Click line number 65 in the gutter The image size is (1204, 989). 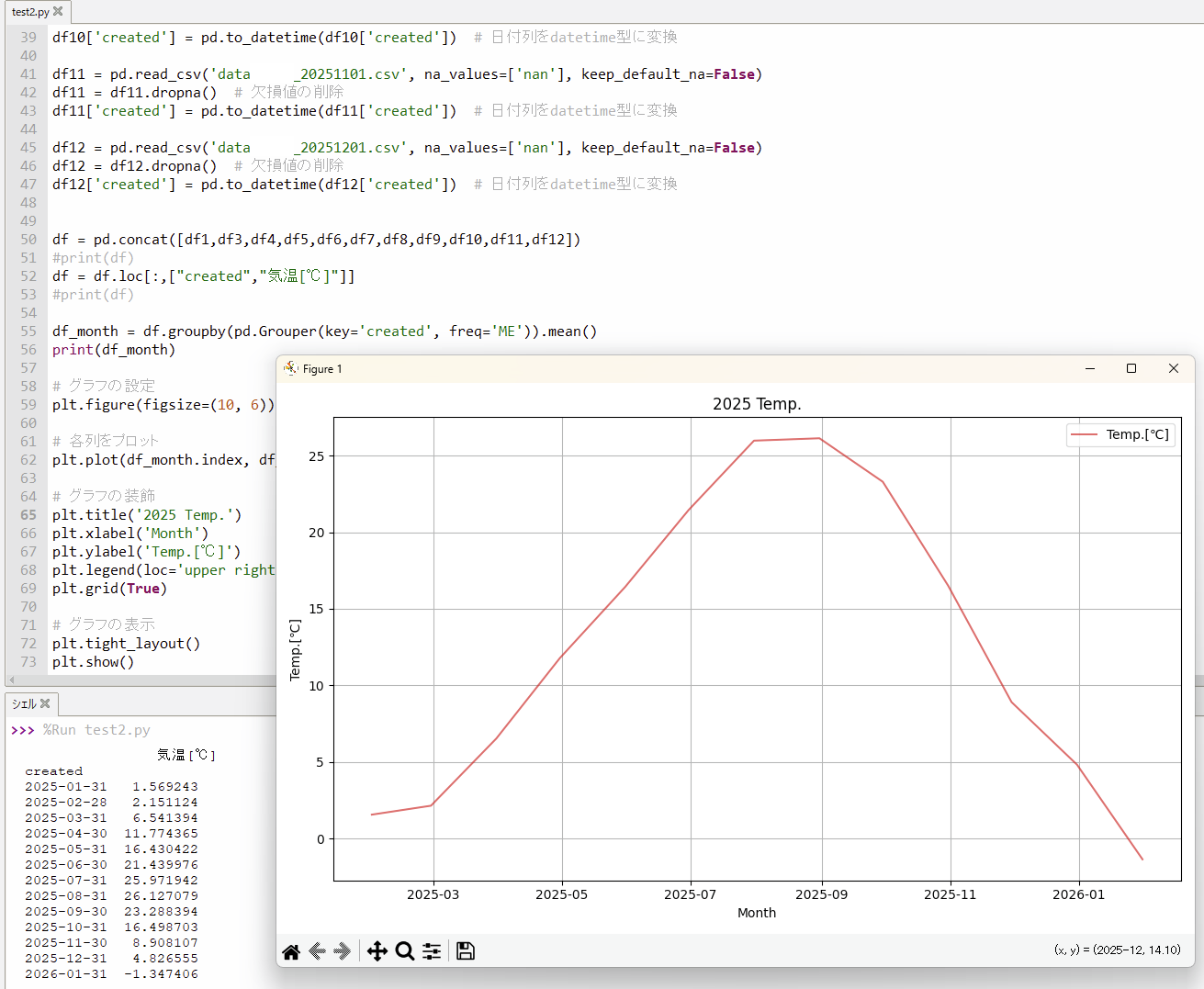(x=28, y=515)
